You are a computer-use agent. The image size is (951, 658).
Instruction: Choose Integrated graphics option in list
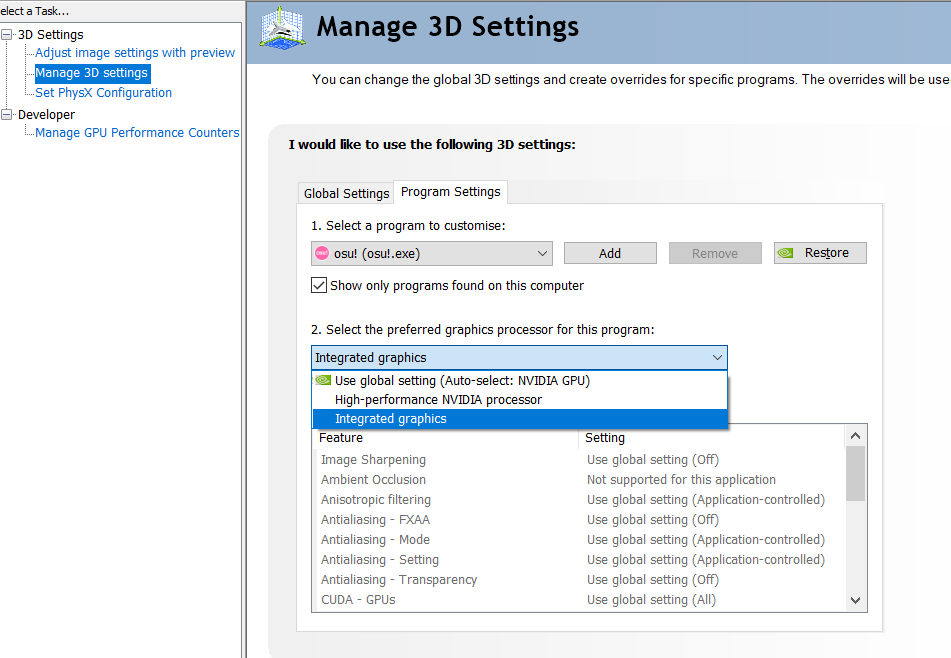(520, 419)
